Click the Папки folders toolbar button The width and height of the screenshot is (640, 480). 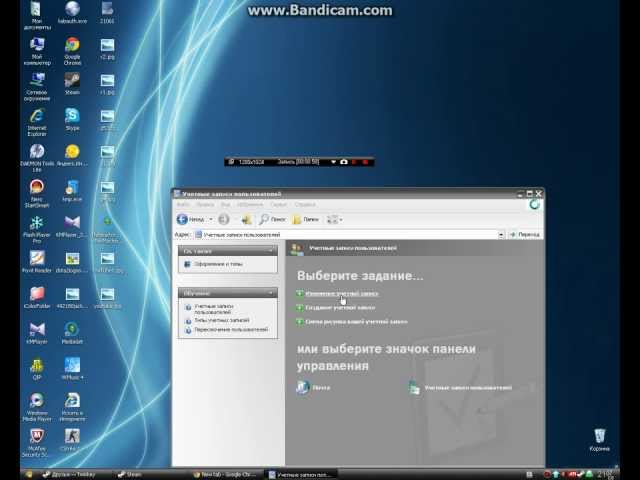click(x=305, y=219)
